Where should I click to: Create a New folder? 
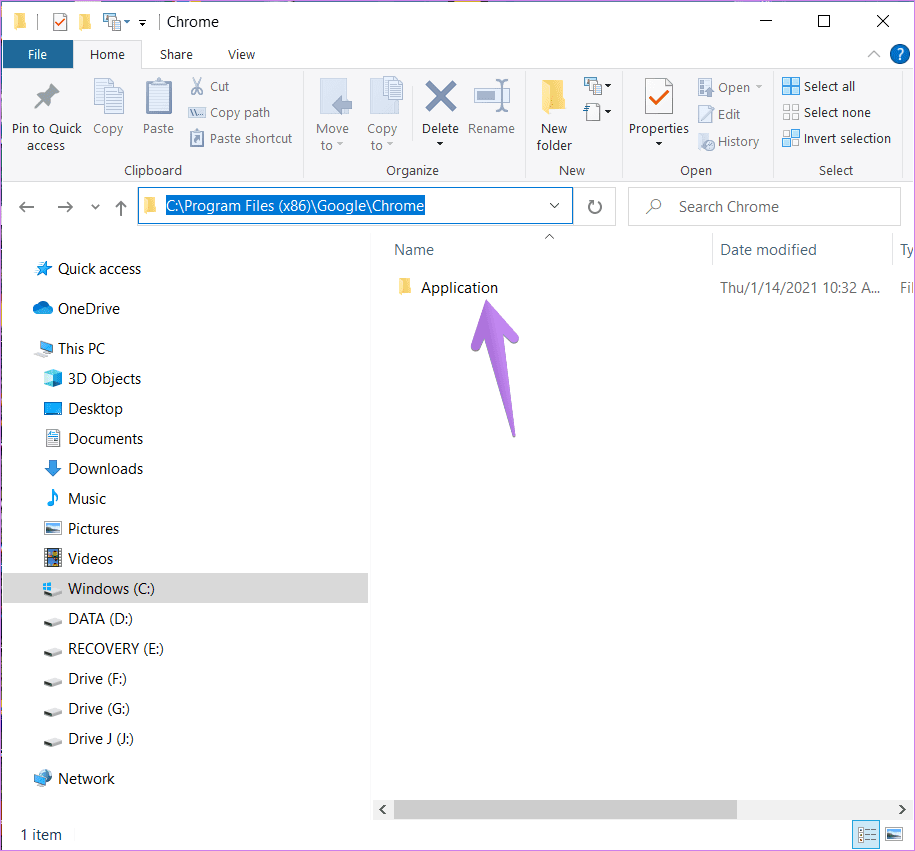point(554,115)
